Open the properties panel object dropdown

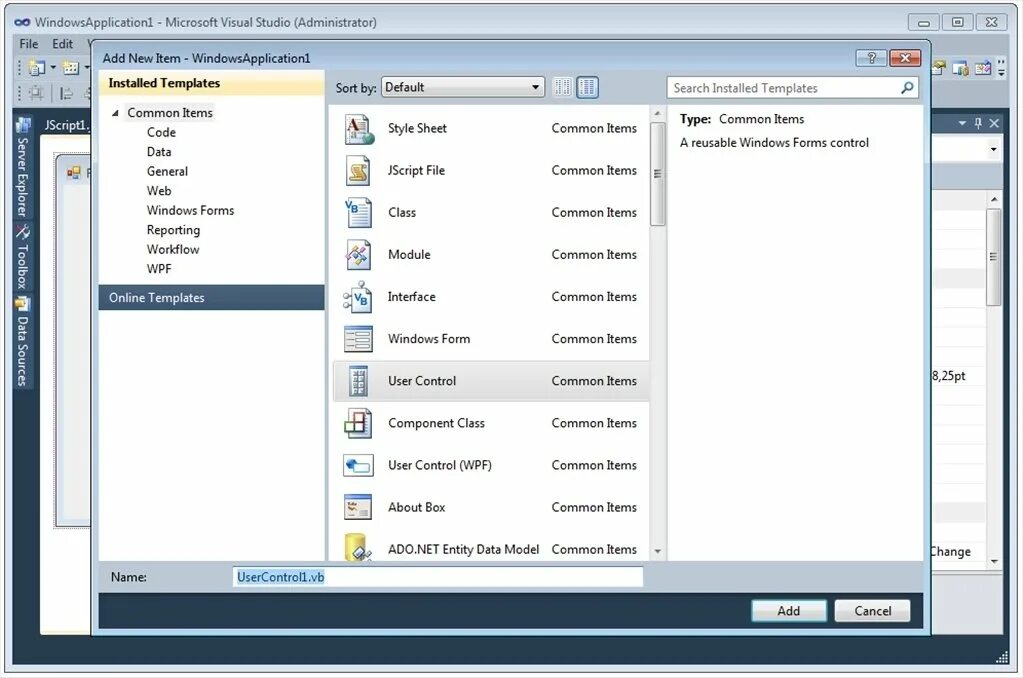pyautogui.click(x=993, y=149)
